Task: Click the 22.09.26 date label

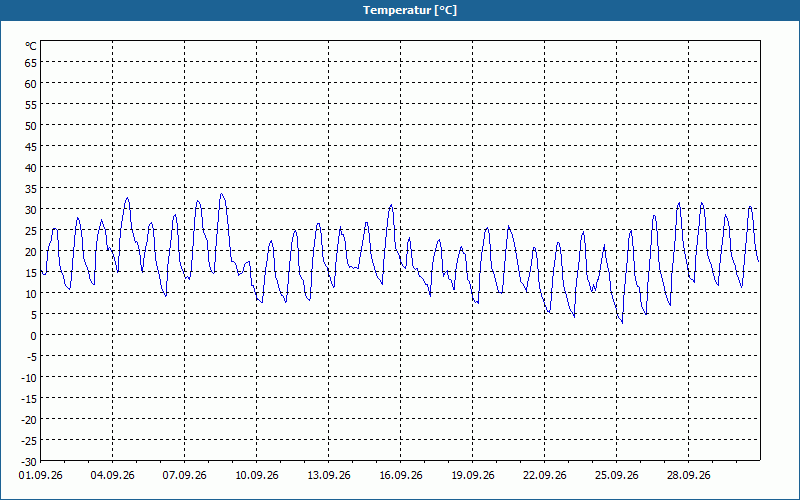Action: click(544, 475)
